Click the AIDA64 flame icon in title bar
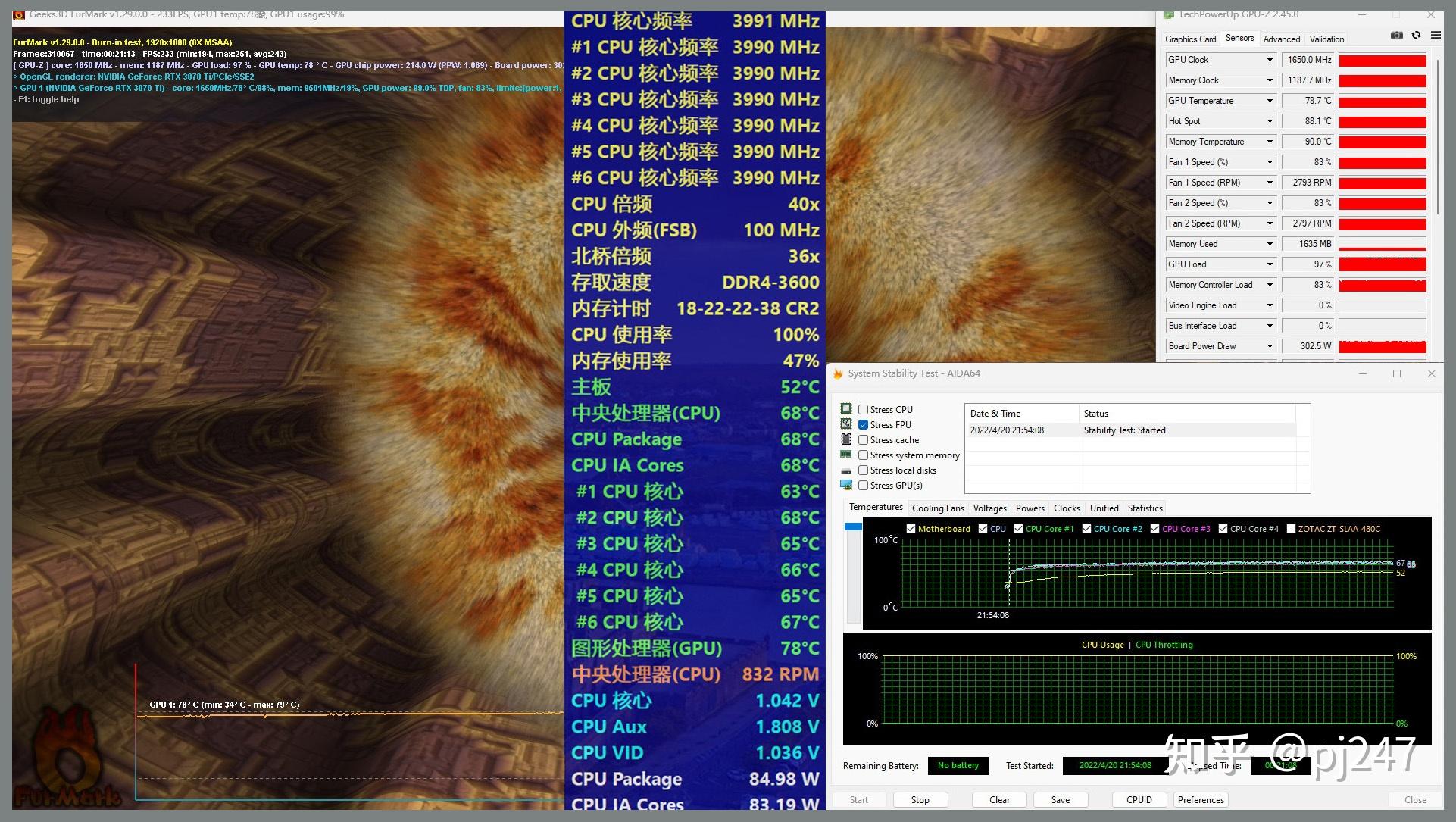 838,373
